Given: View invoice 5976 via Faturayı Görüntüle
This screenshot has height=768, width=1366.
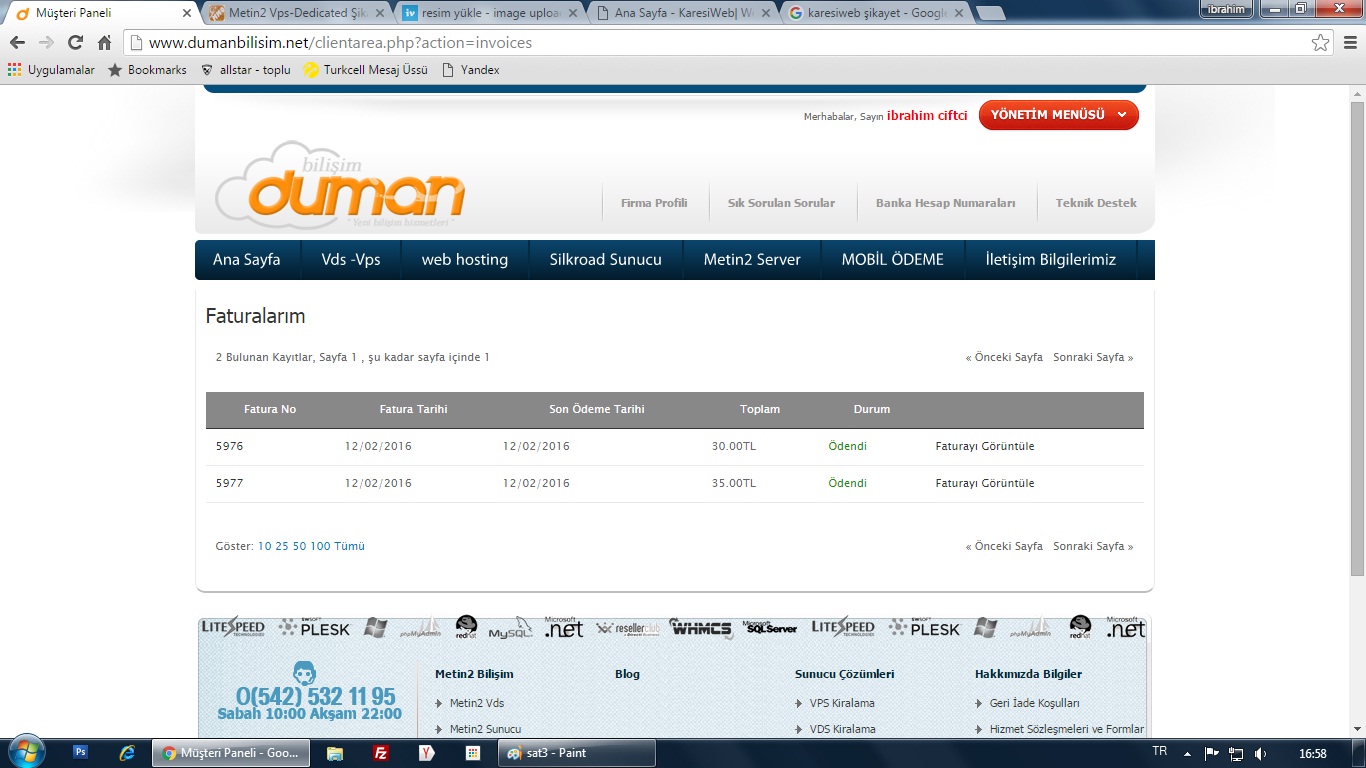Looking at the screenshot, I should point(984,446).
